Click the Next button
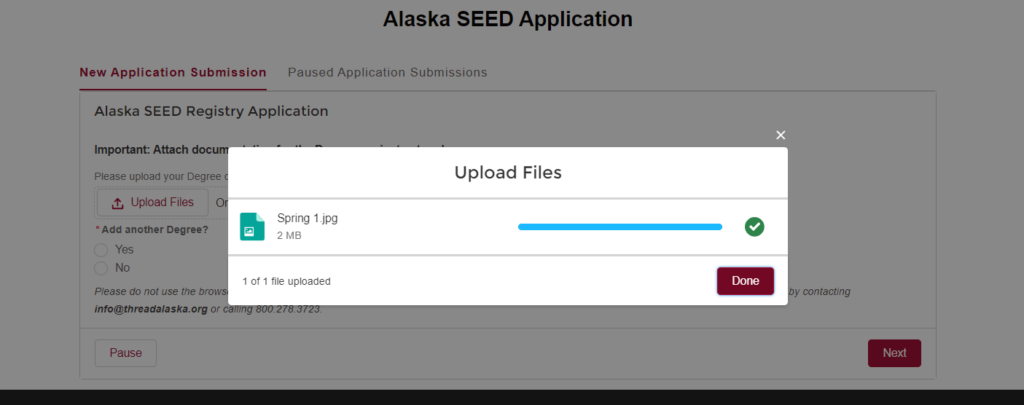Image resolution: width=1024 pixels, height=405 pixels. point(894,353)
